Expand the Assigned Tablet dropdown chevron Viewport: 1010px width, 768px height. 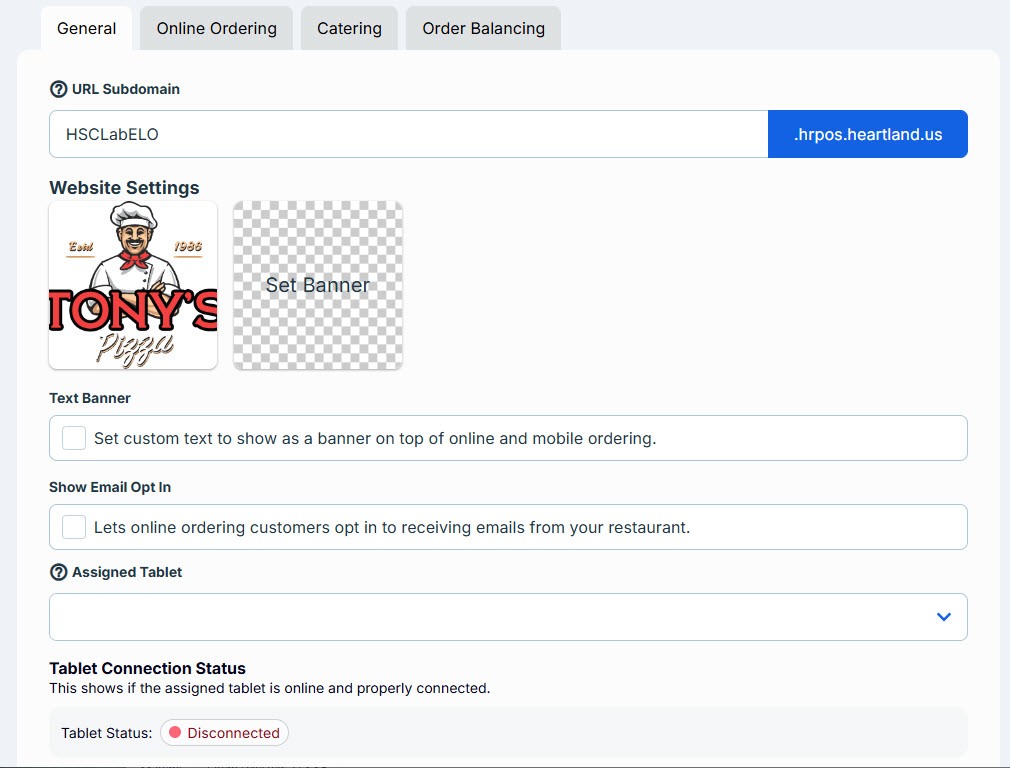click(944, 617)
